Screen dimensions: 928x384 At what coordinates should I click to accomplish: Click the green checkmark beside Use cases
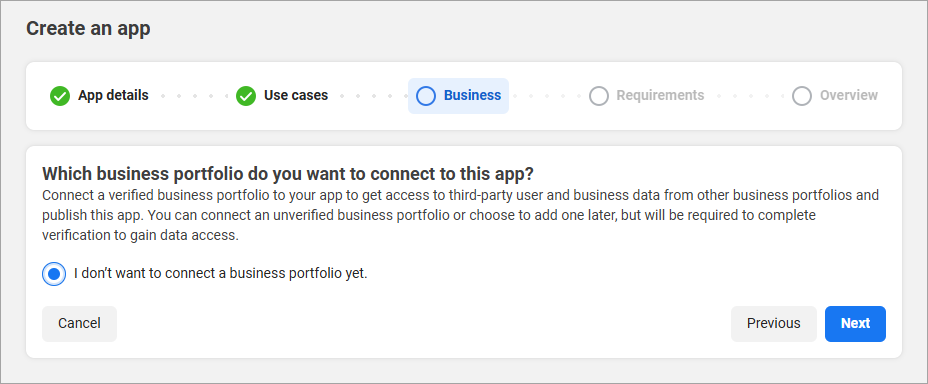click(246, 96)
